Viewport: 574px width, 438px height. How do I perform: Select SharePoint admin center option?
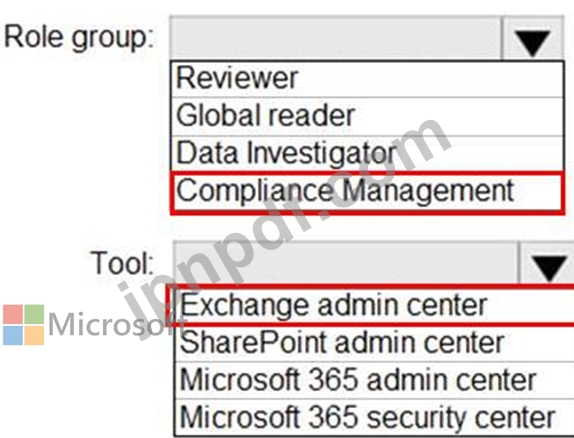(375, 343)
